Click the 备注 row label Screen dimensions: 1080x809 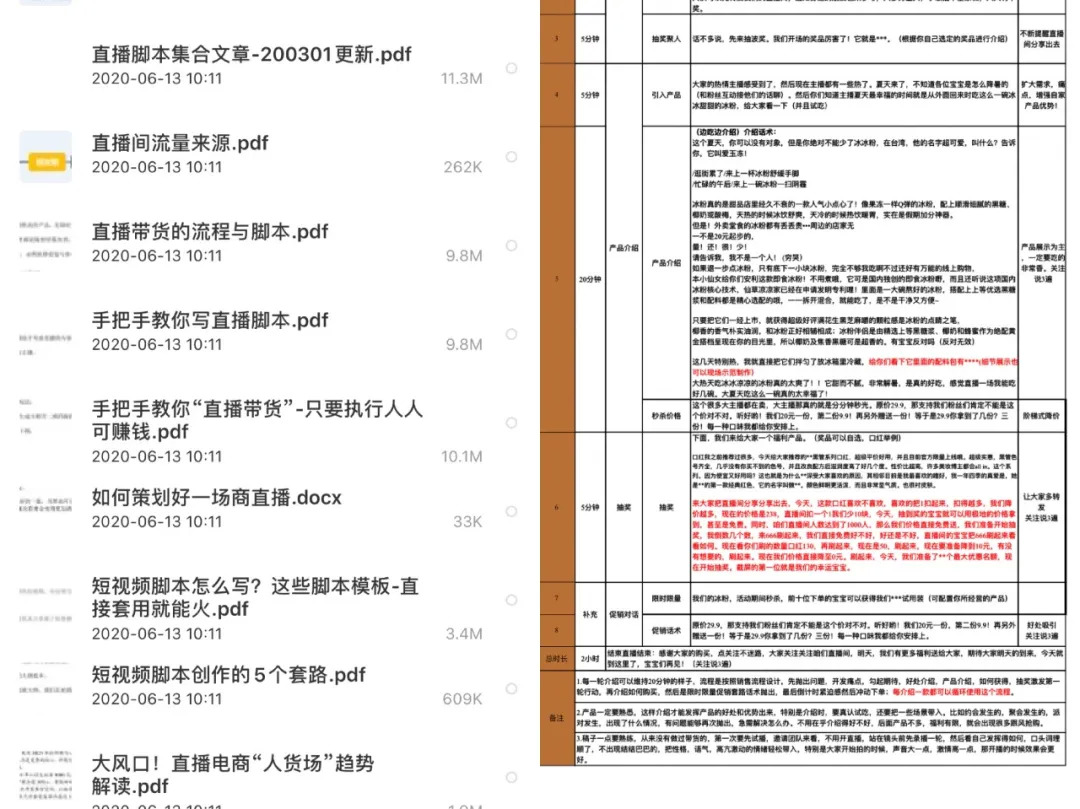[x=557, y=718]
